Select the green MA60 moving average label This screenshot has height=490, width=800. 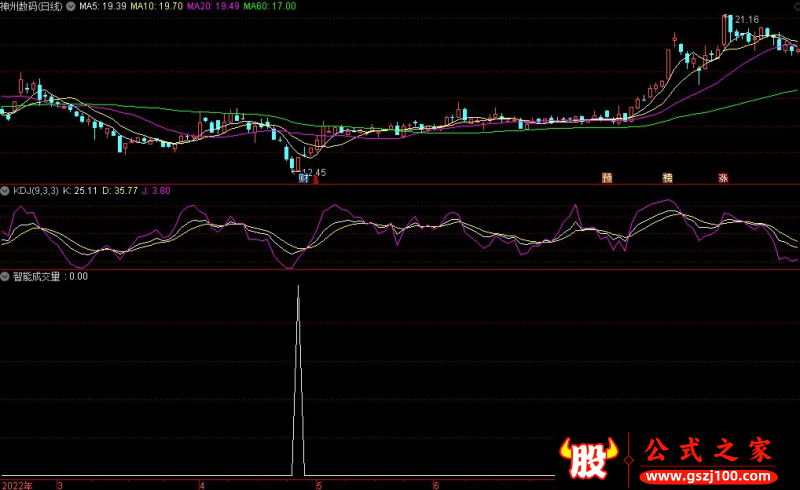[269, 6]
